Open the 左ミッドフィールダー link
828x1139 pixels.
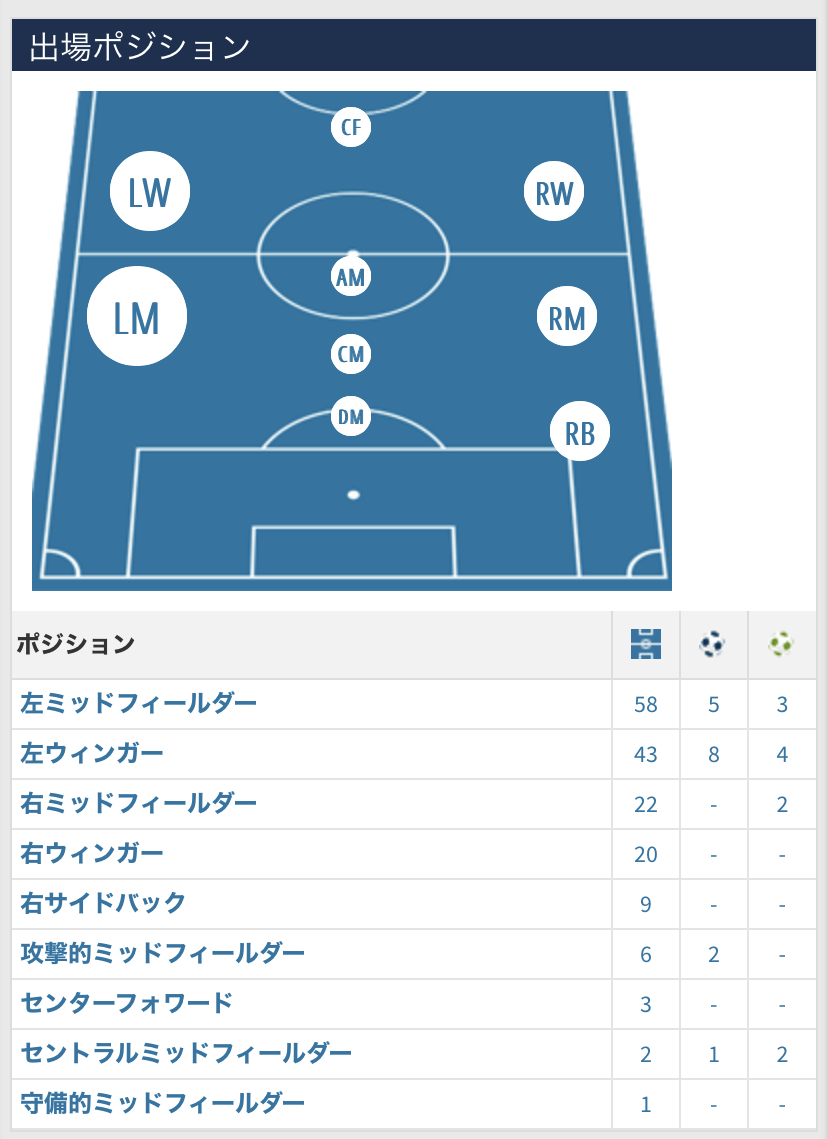[x=139, y=703]
